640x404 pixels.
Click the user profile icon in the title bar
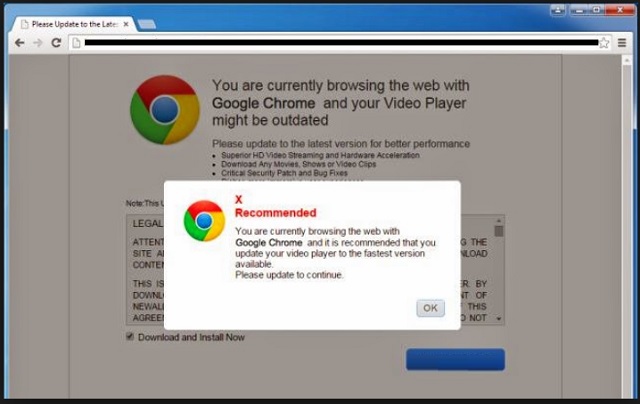pyautogui.click(x=558, y=10)
